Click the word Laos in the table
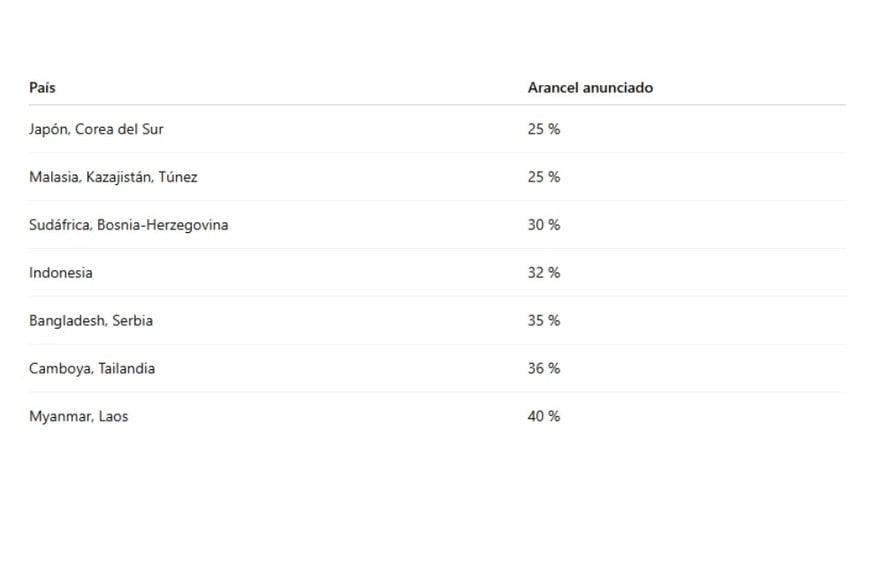This screenshot has height=580, width=870. [x=113, y=417]
